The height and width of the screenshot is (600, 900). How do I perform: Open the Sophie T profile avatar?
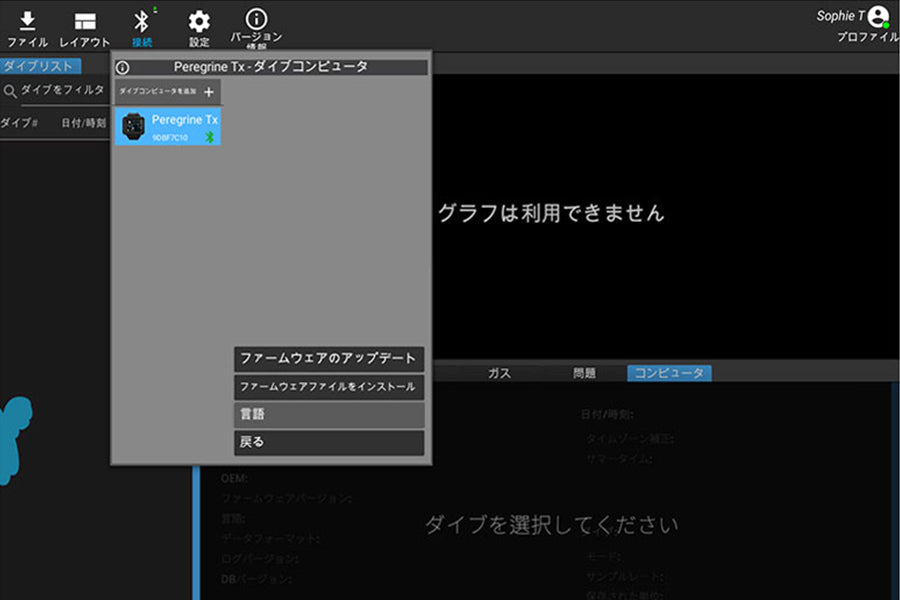point(878,16)
